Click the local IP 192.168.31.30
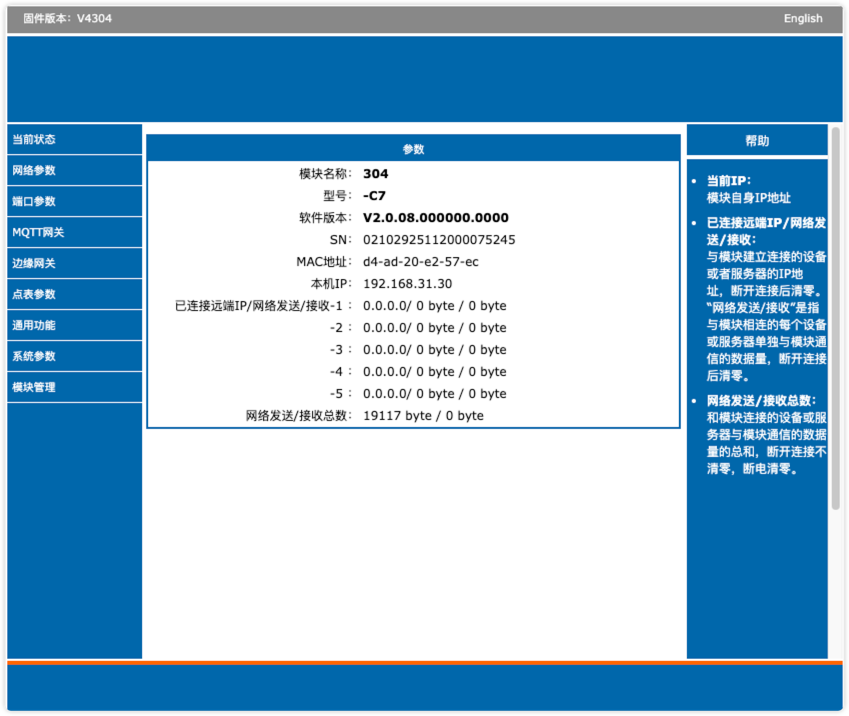Screen dimensions: 849x716 pos(407,284)
